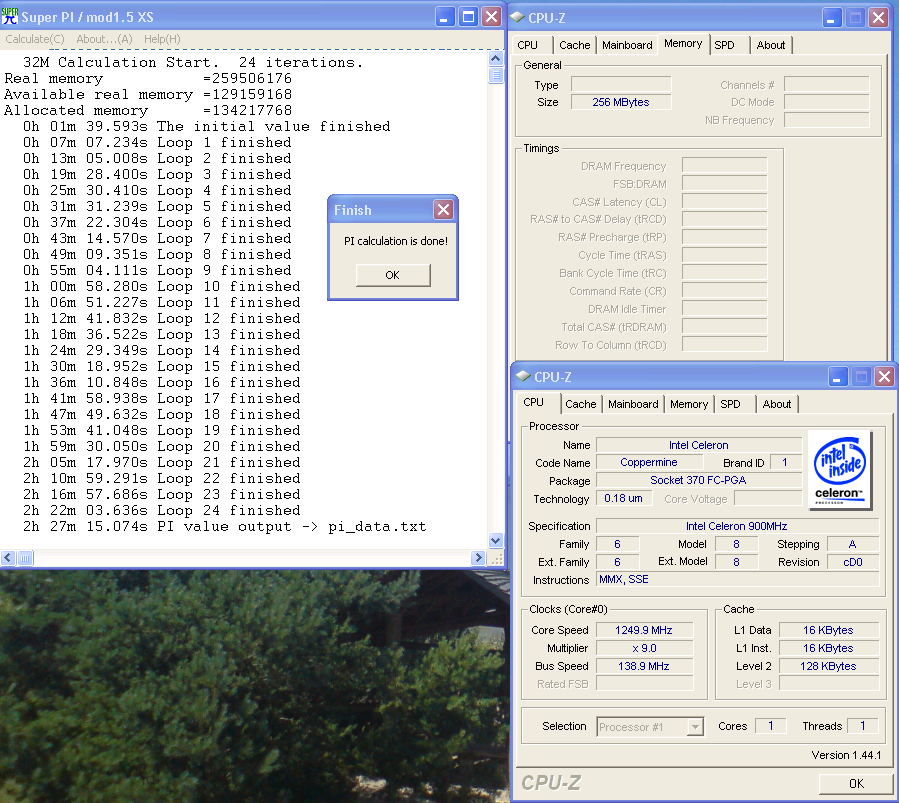Image resolution: width=899 pixels, height=803 pixels.
Task: Click the Size field showing 256 MBytes
Action: 621,102
